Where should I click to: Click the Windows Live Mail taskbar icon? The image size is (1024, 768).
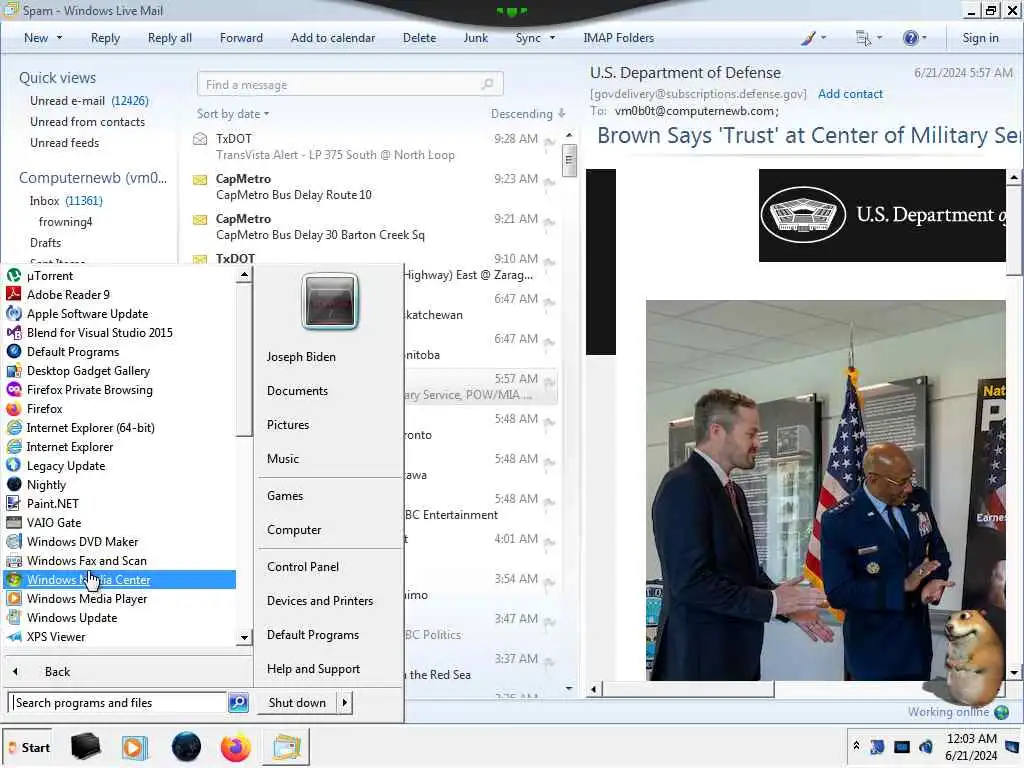coord(286,747)
